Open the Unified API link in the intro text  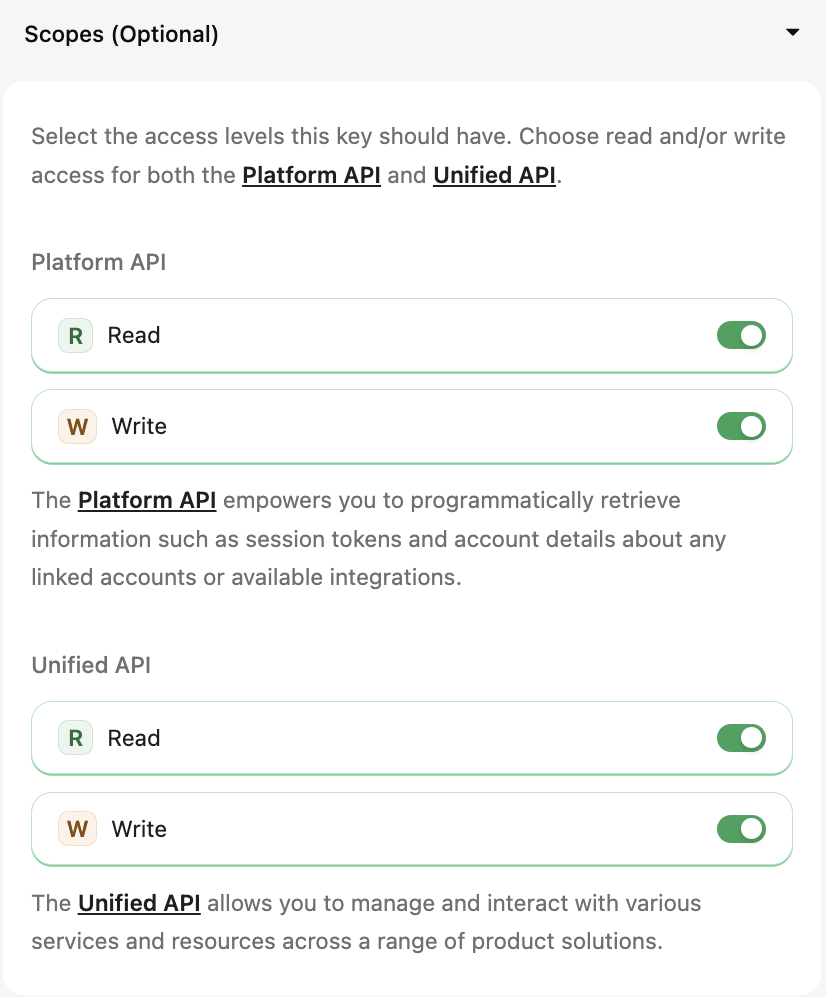[x=494, y=175]
